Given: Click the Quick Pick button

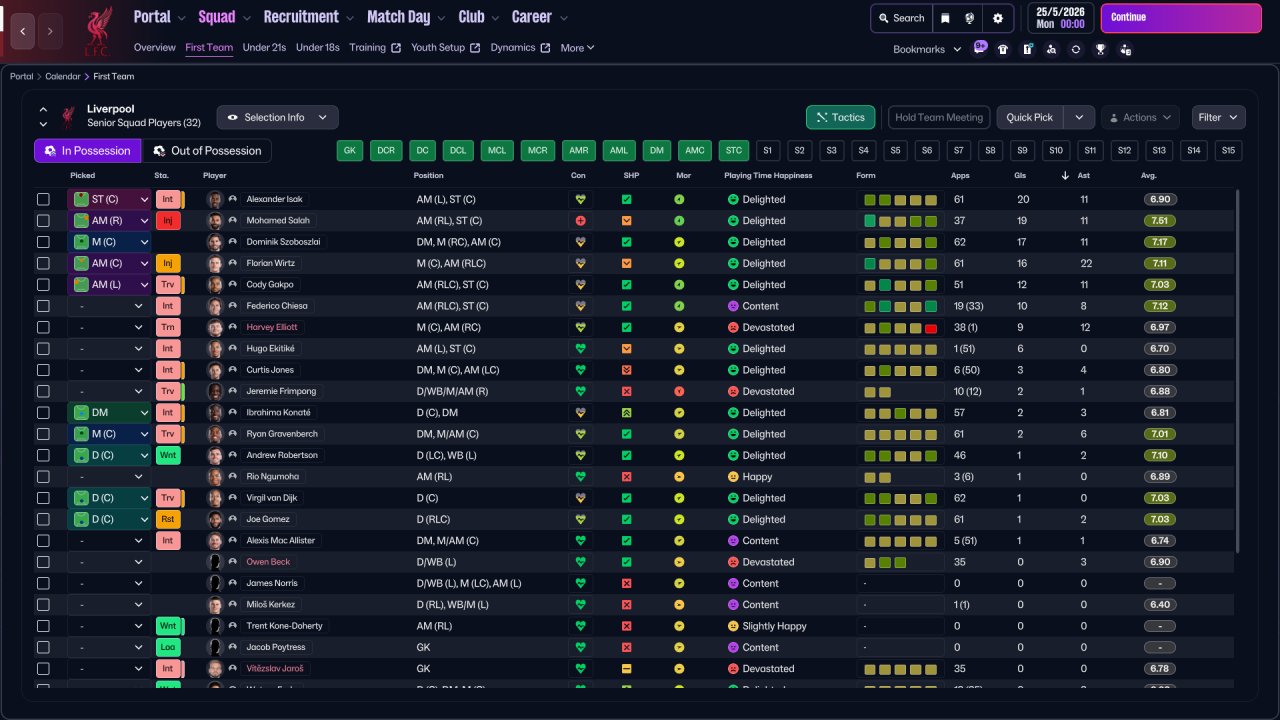Looking at the screenshot, I should pos(1030,117).
